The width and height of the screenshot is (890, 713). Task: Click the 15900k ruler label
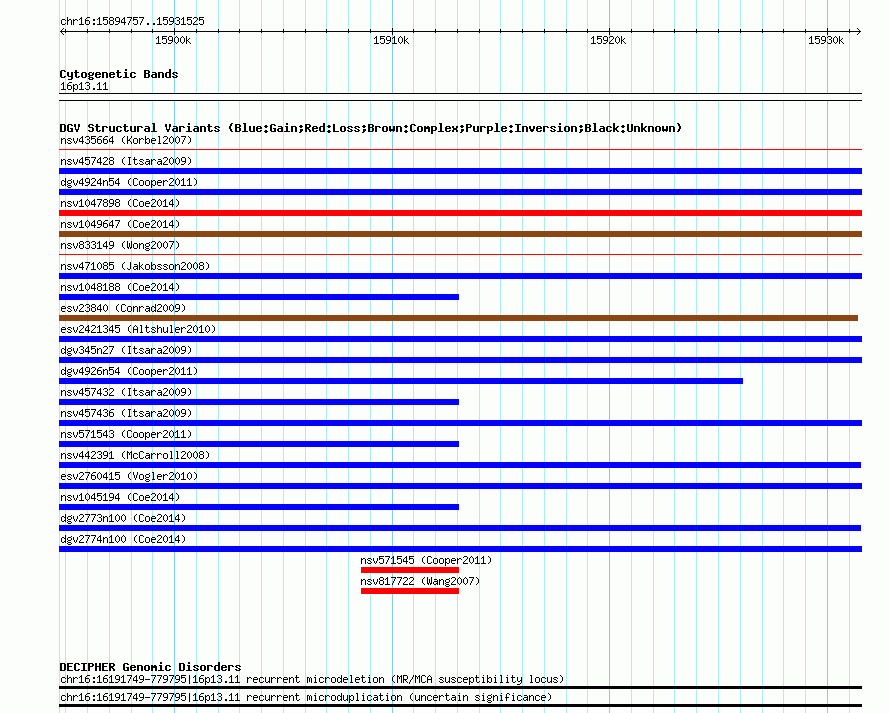(x=173, y=40)
